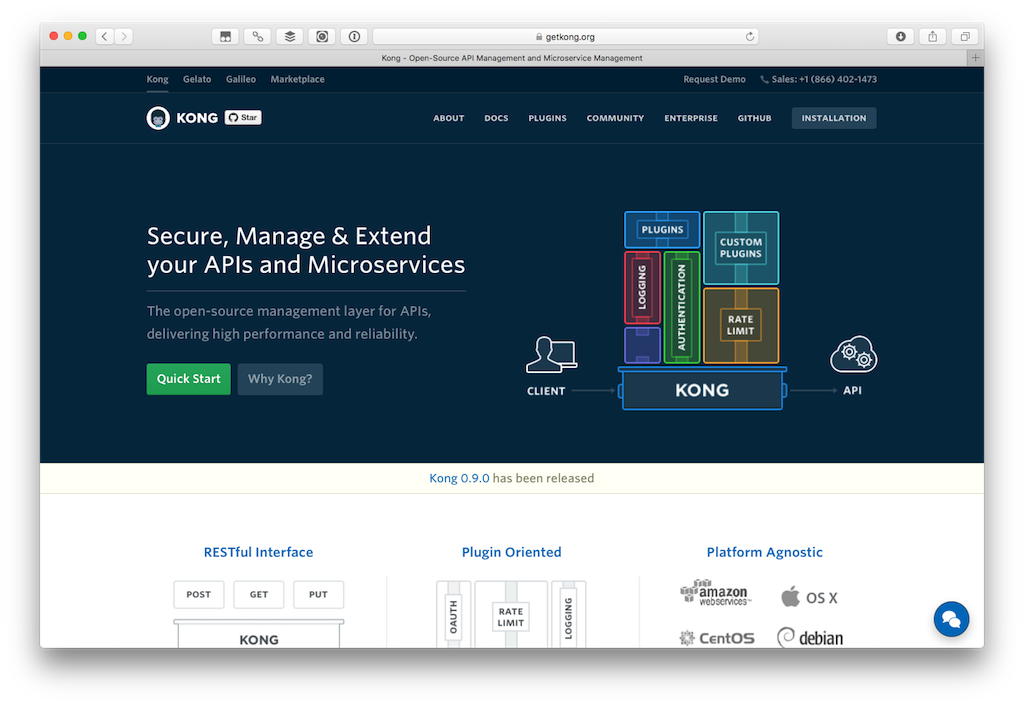Click the CUSTOM PLUGINS box in diagram
Viewport: 1024px width, 705px height.
(741, 247)
